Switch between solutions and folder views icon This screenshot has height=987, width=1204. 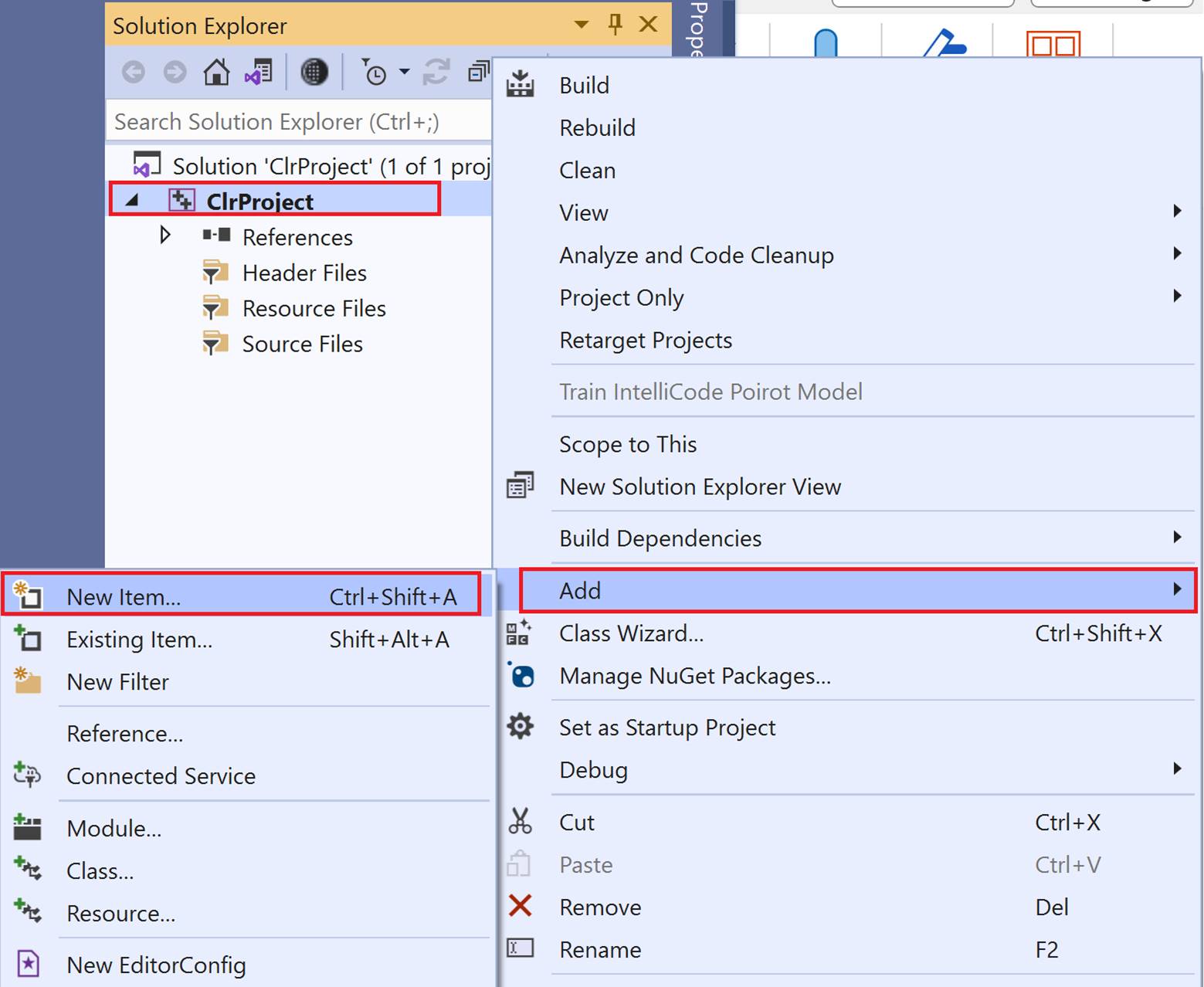click(x=259, y=73)
